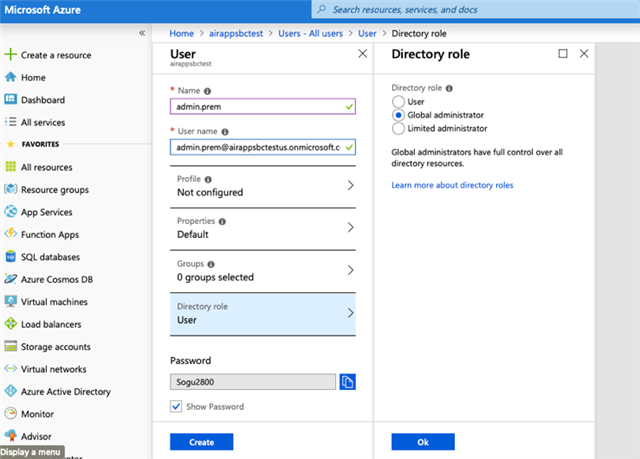Click the Resource groups cube icon

[x=11, y=189]
